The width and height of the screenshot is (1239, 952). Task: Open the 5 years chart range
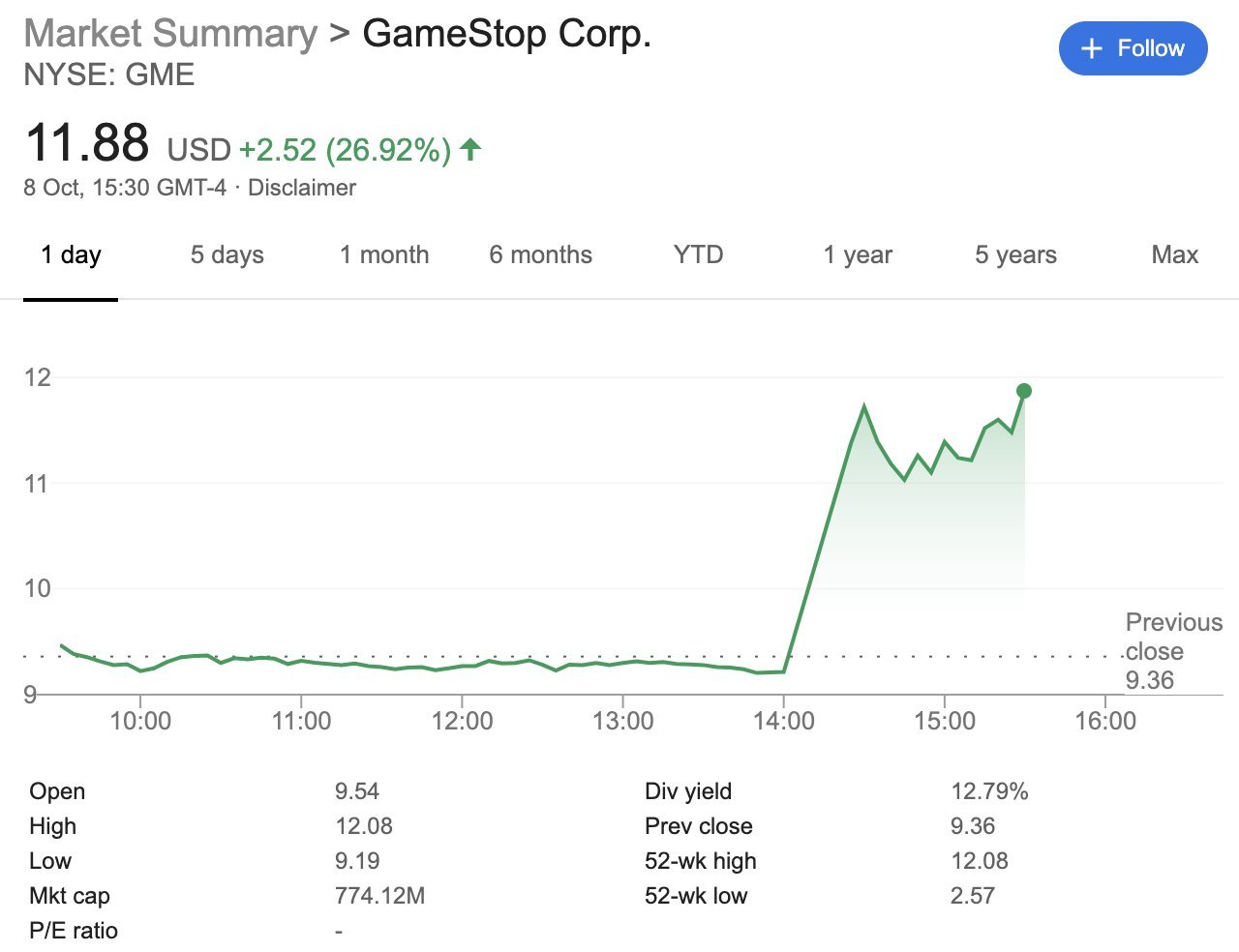[x=1015, y=254]
